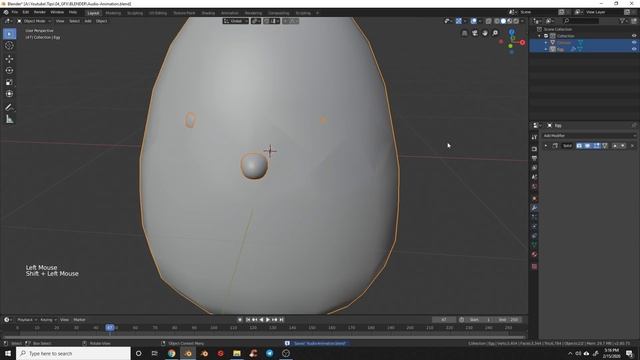Open viewport shading options dropdown

(522, 21)
